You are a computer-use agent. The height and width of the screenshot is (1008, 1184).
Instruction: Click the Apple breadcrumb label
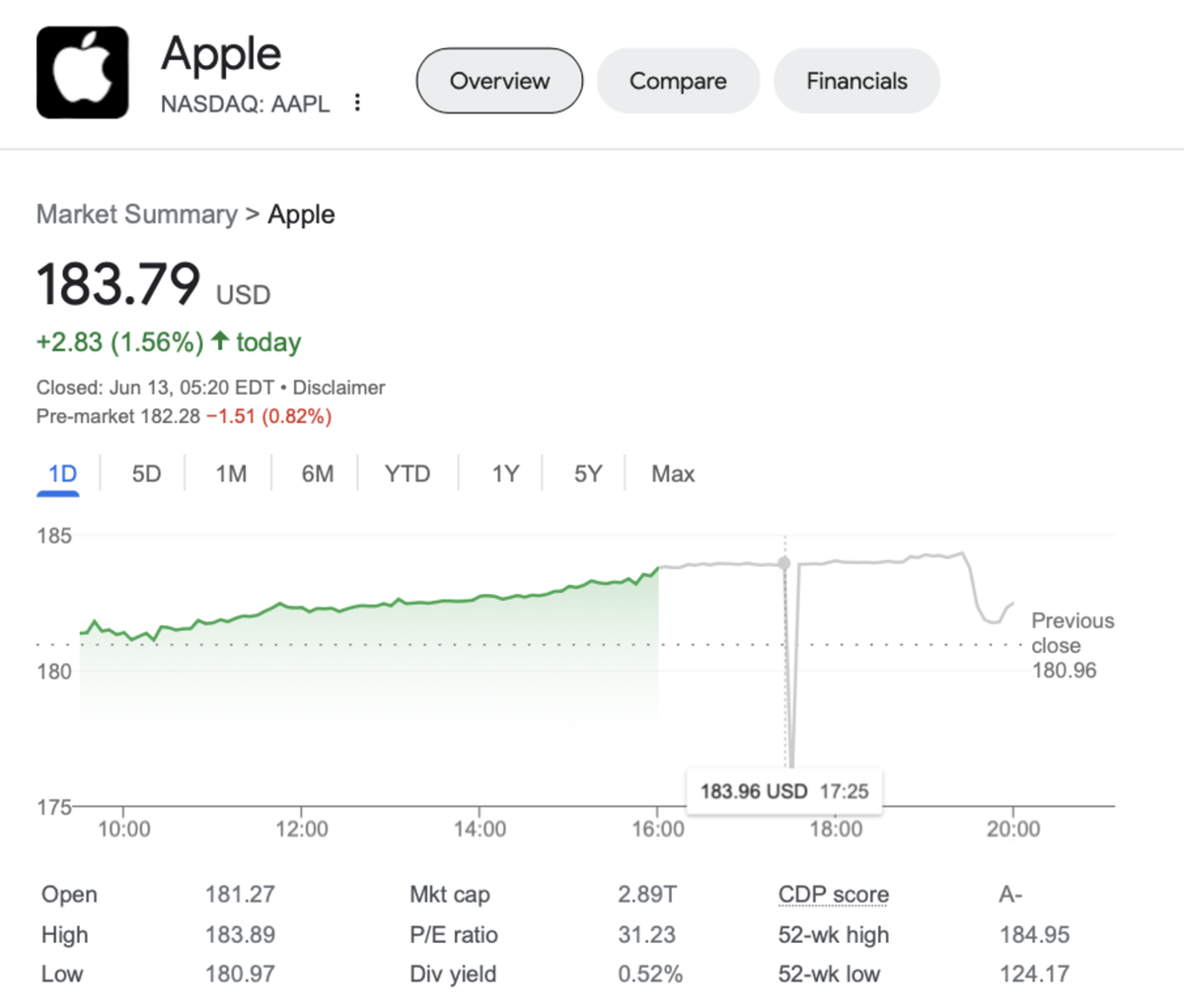tap(301, 214)
